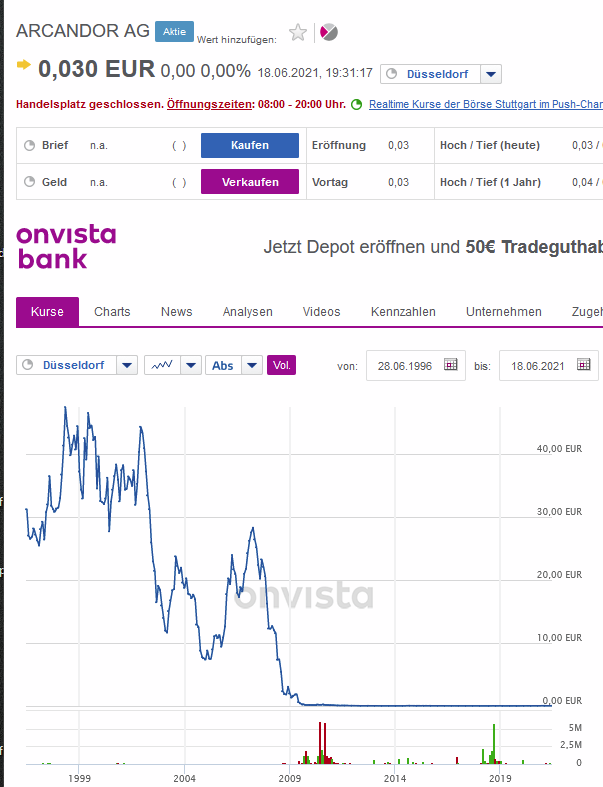Click the Vortag value 0,03
Viewport: 603px width, 787px height.
tap(398, 182)
